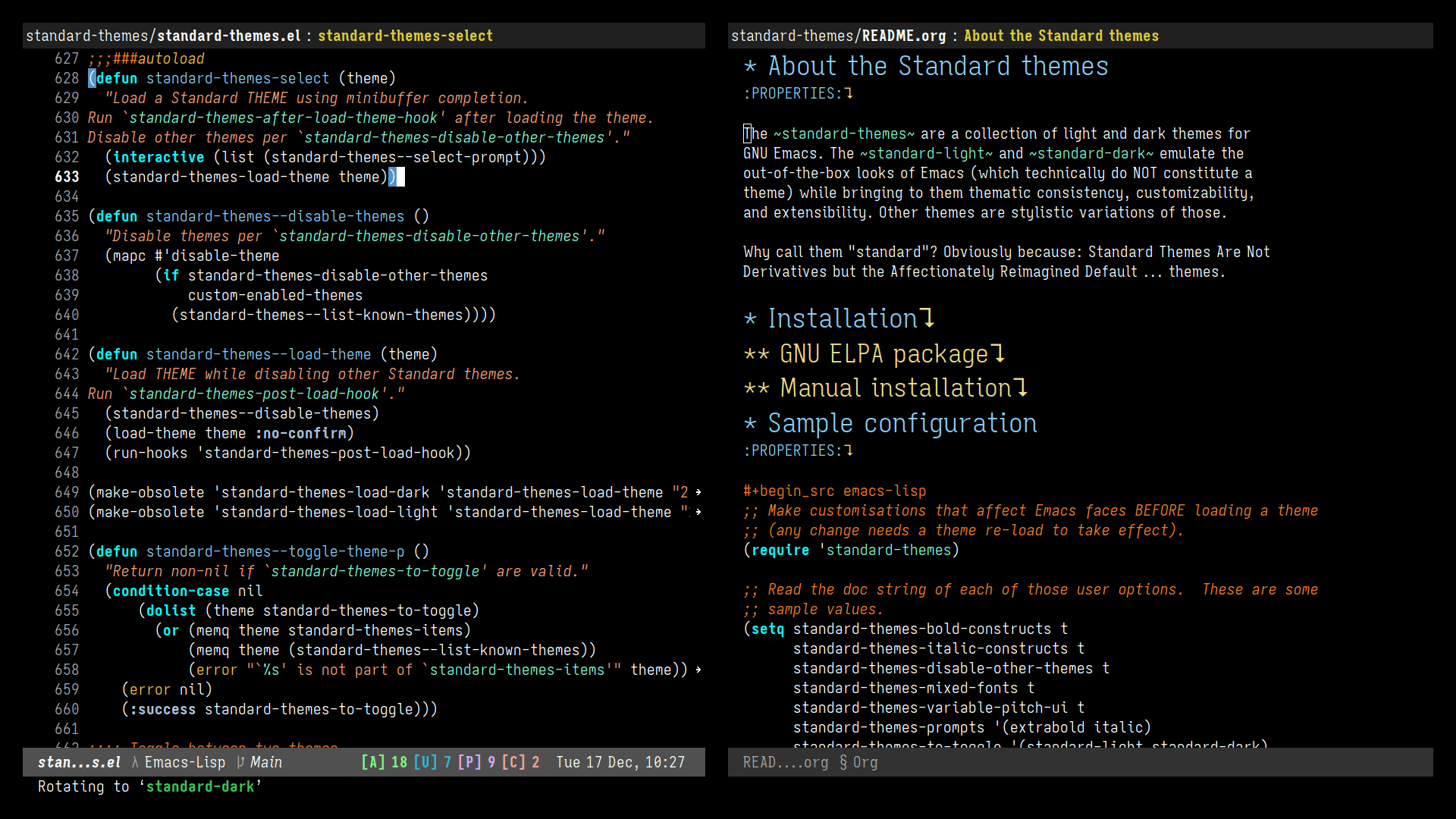Viewport: 1456px width, 819px height.
Task: Click standard-themes-select in the left header breadcrumb
Action: 405,36
